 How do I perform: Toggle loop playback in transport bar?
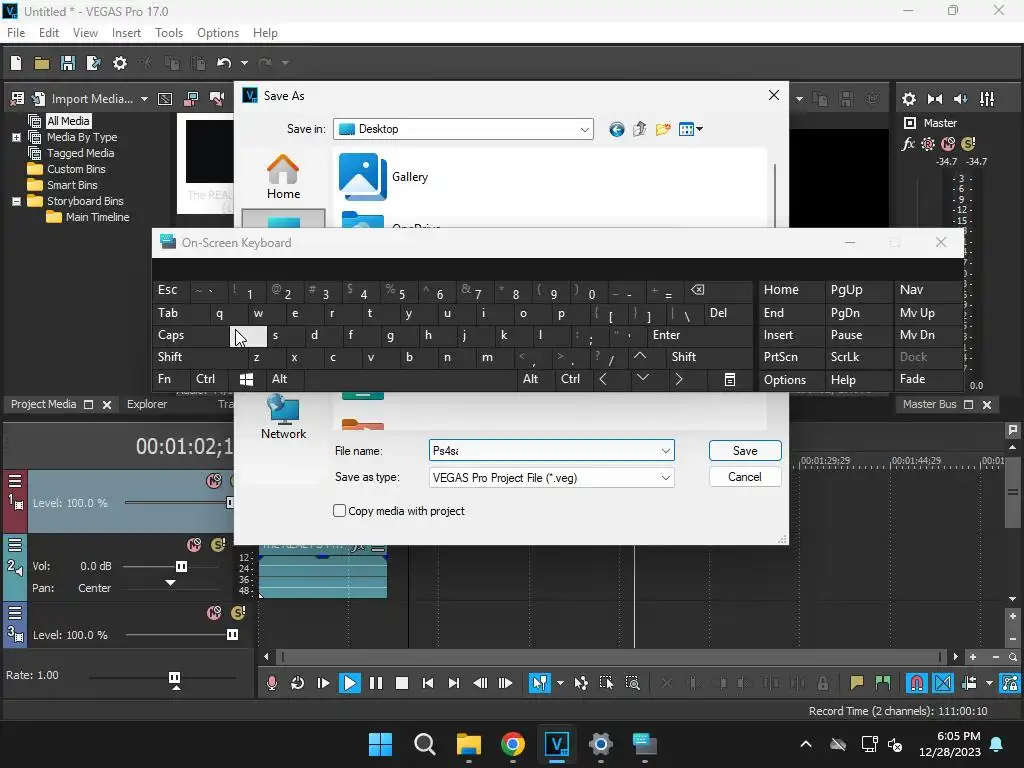coord(297,683)
